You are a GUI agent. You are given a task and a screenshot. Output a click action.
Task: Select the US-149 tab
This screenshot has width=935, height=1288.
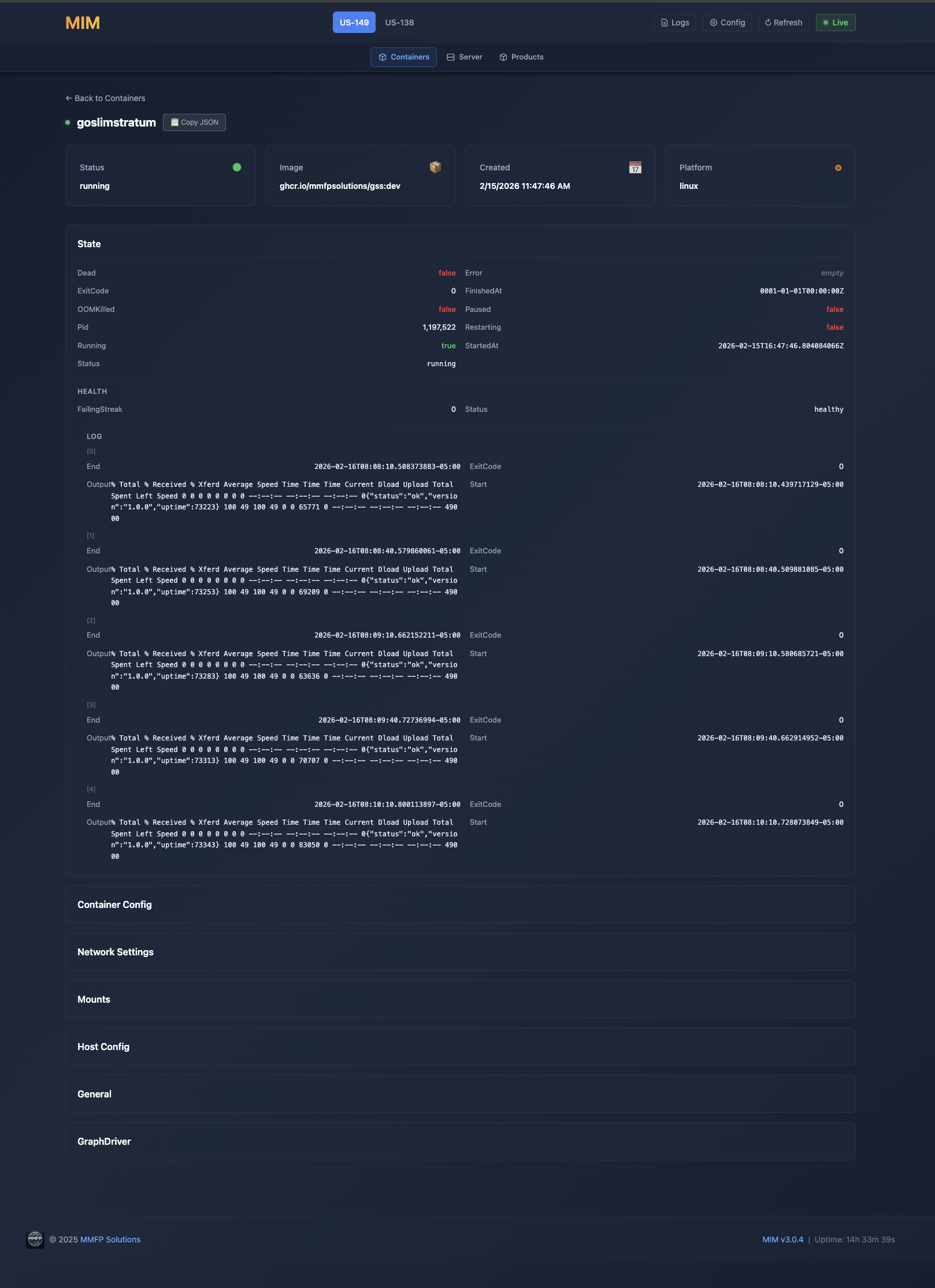click(x=353, y=22)
